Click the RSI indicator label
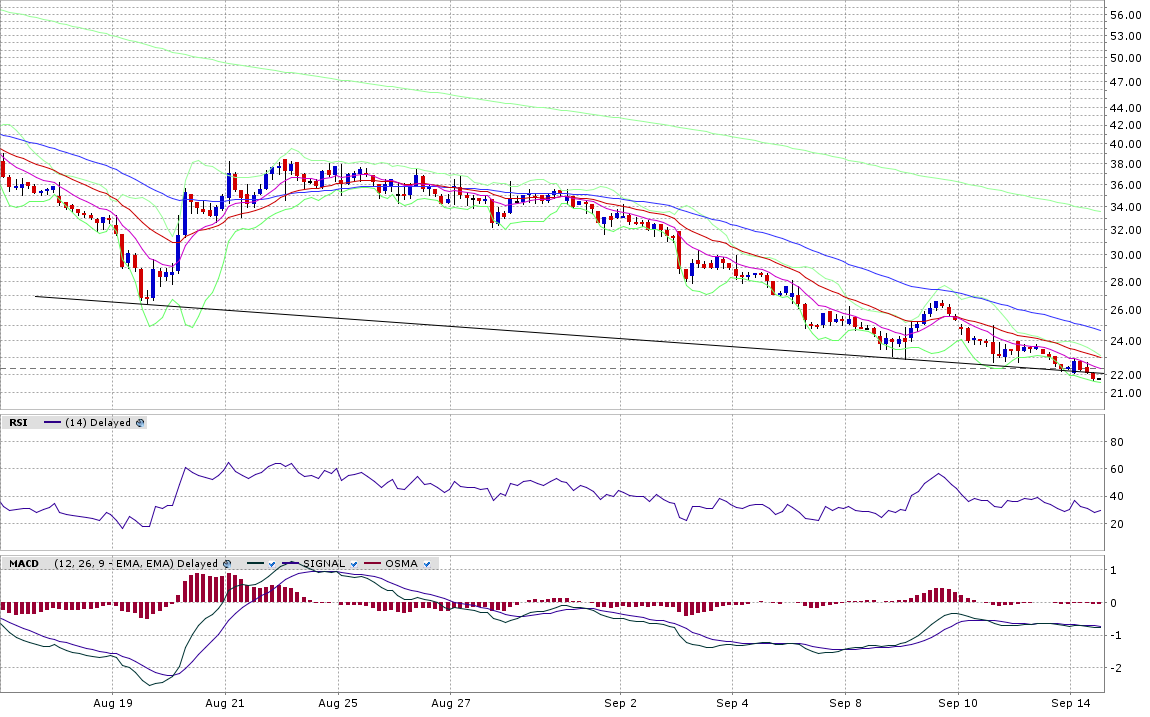 (18, 423)
